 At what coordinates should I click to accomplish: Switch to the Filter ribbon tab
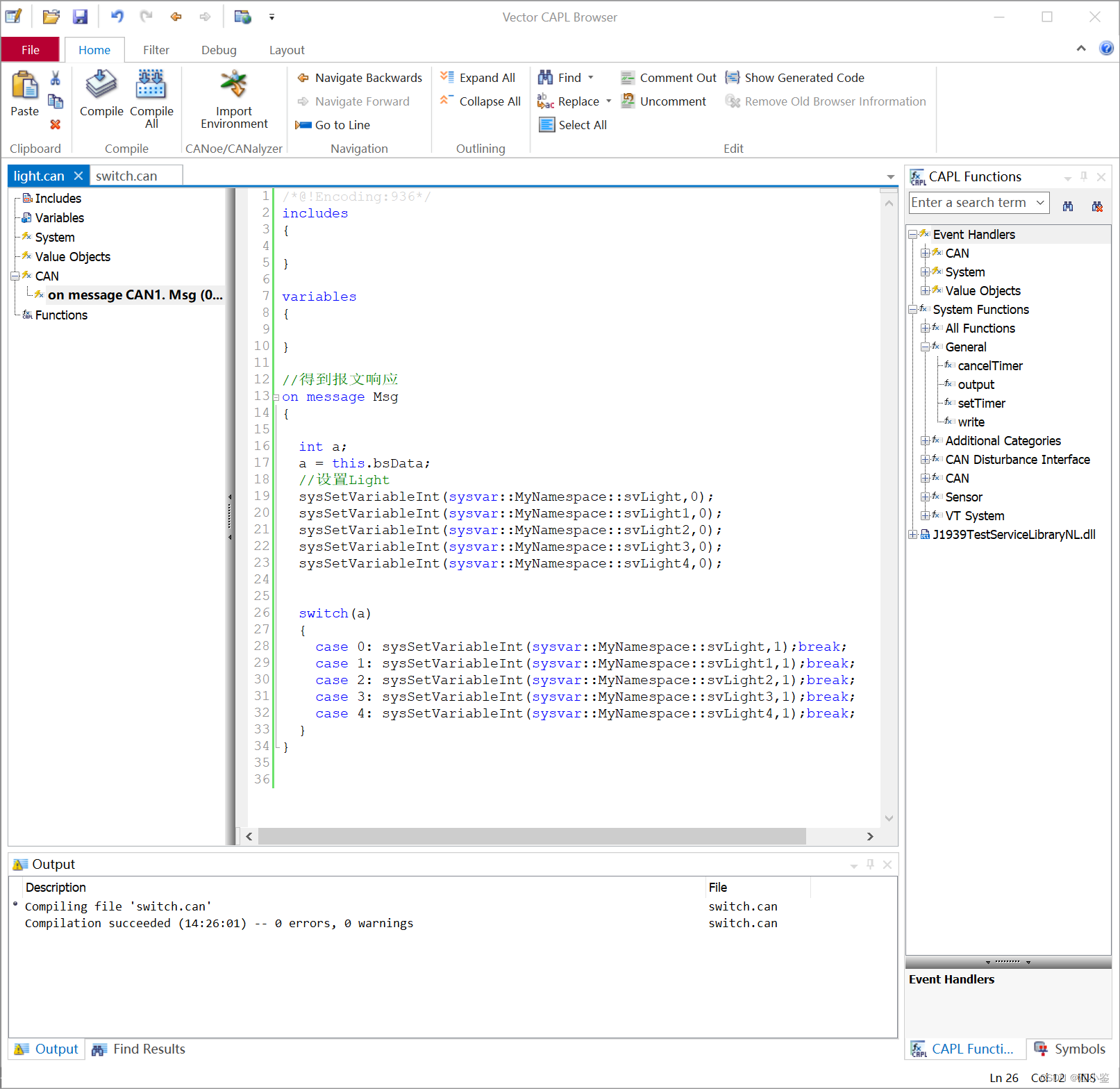pyautogui.click(x=156, y=50)
